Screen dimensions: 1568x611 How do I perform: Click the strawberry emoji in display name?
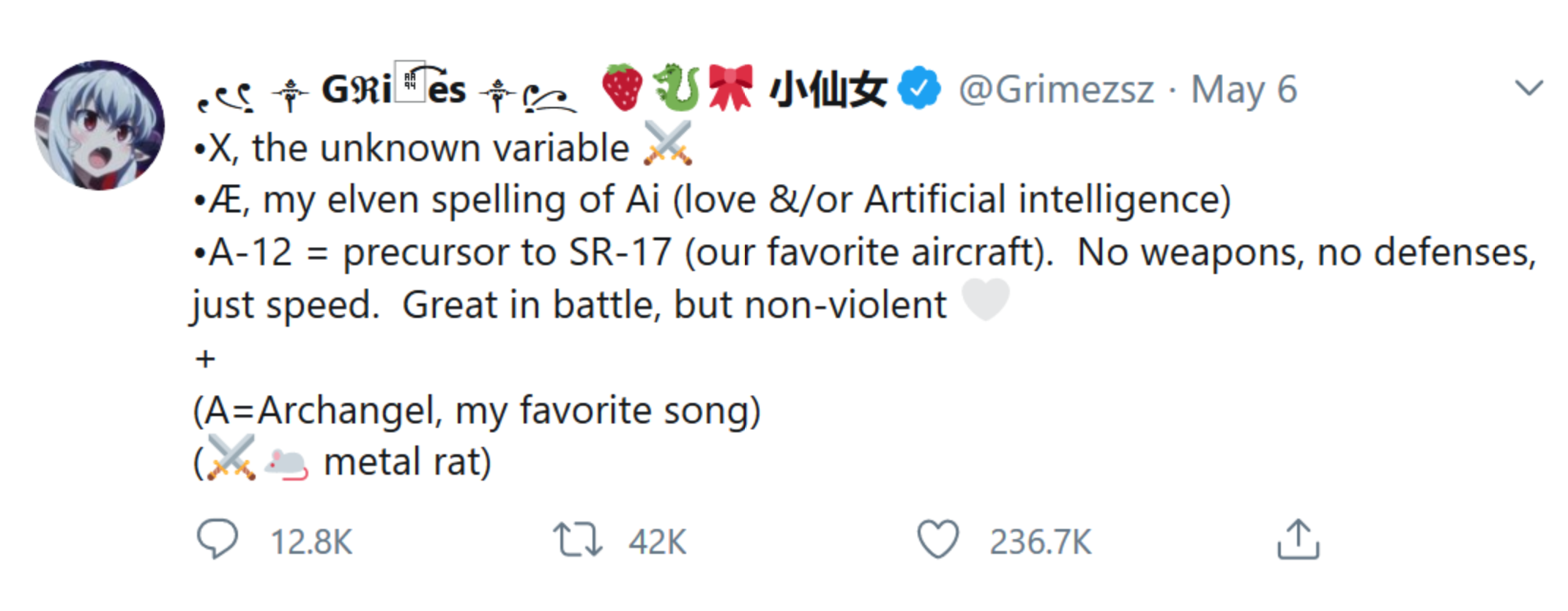pyautogui.click(x=623, y=88)
